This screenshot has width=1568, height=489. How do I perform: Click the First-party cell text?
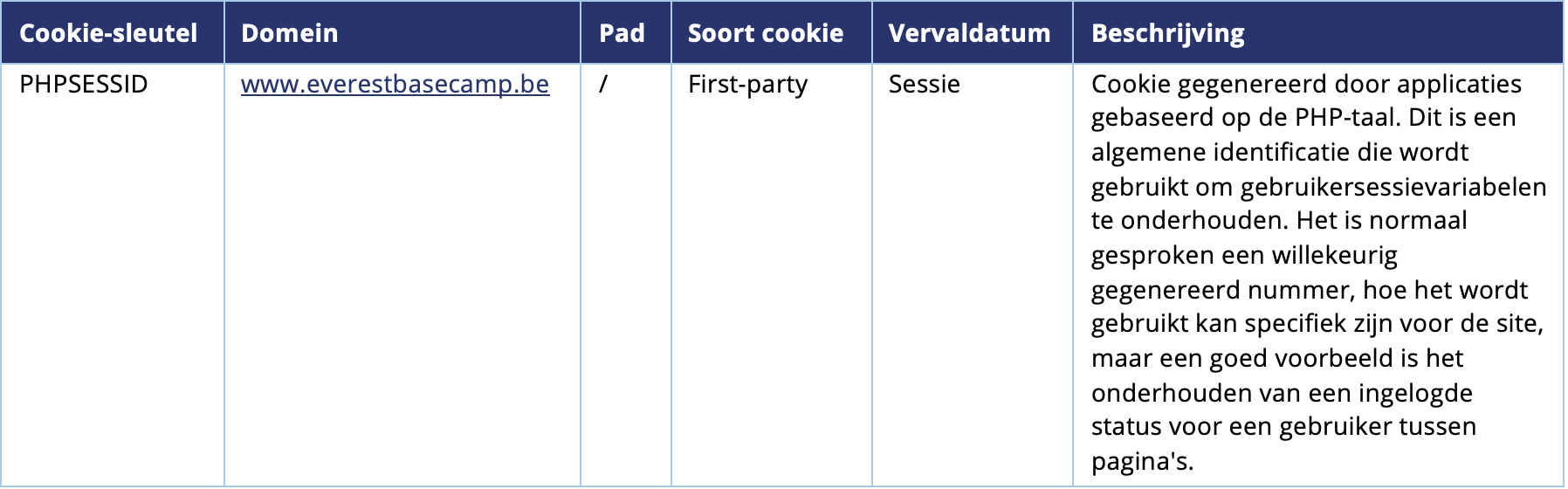point(747,85)
